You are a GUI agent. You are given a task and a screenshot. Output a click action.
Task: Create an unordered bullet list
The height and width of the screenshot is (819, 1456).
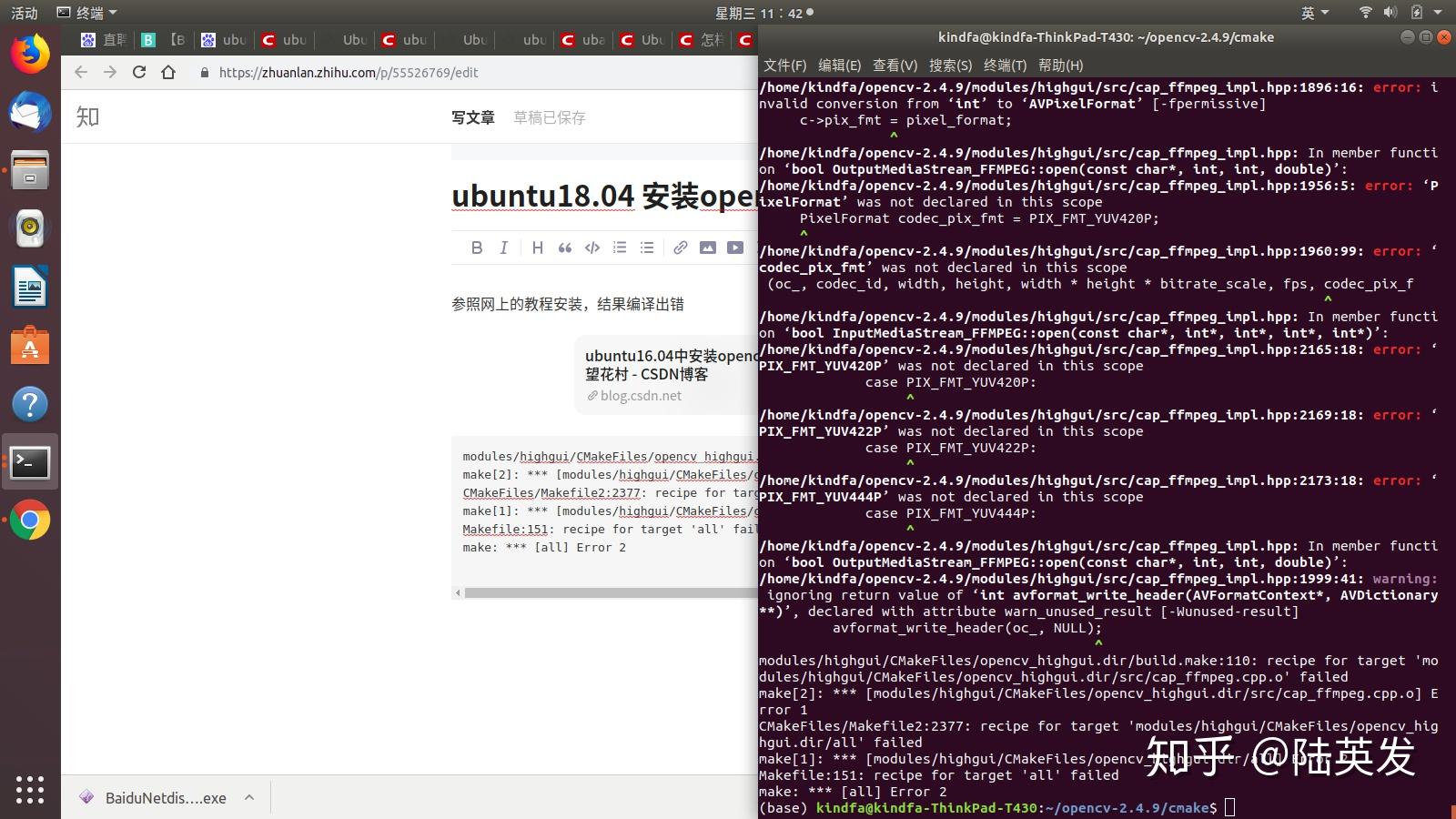(646, 247)
